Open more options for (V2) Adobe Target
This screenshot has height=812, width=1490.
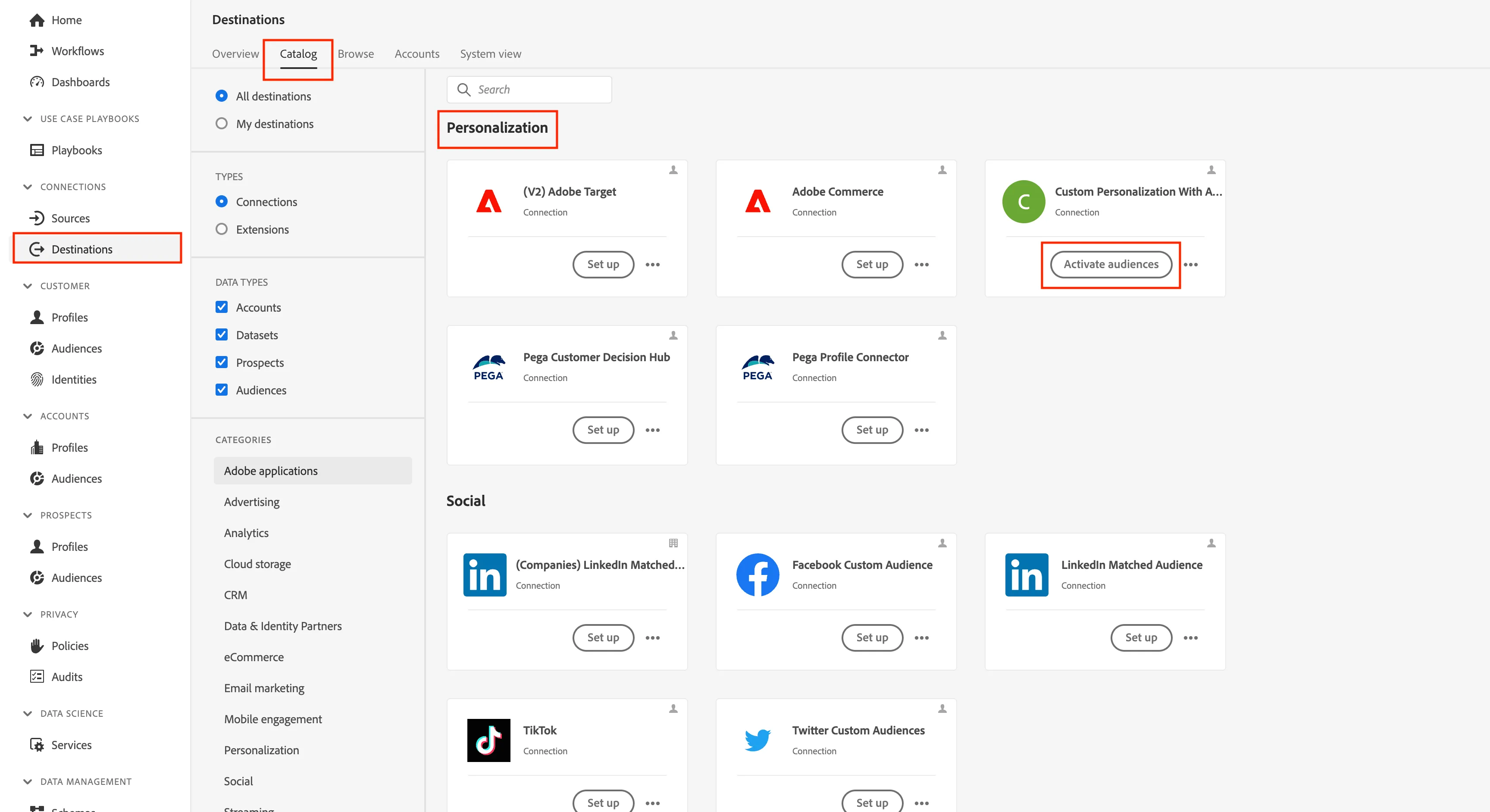[x=652, y=265]
